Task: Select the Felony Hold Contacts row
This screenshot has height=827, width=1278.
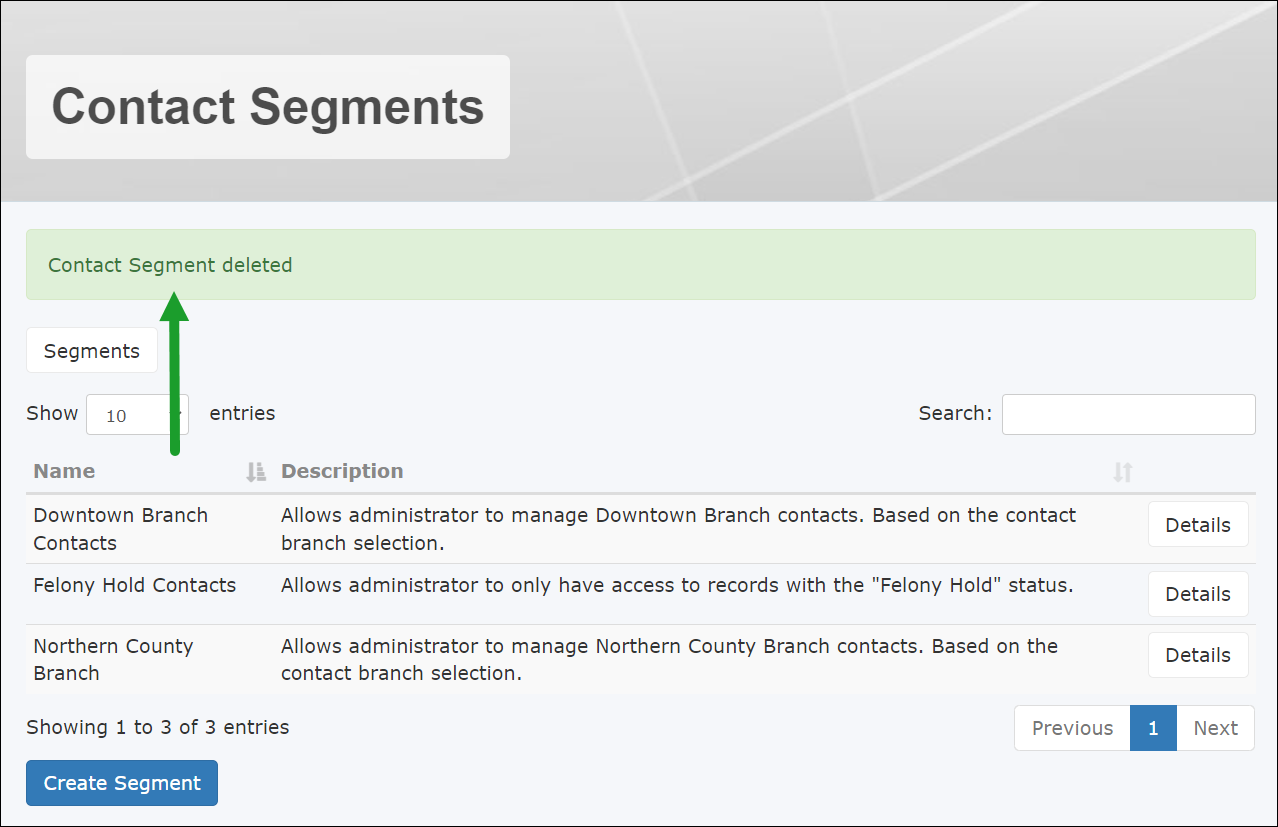Action: coord(134,585)
